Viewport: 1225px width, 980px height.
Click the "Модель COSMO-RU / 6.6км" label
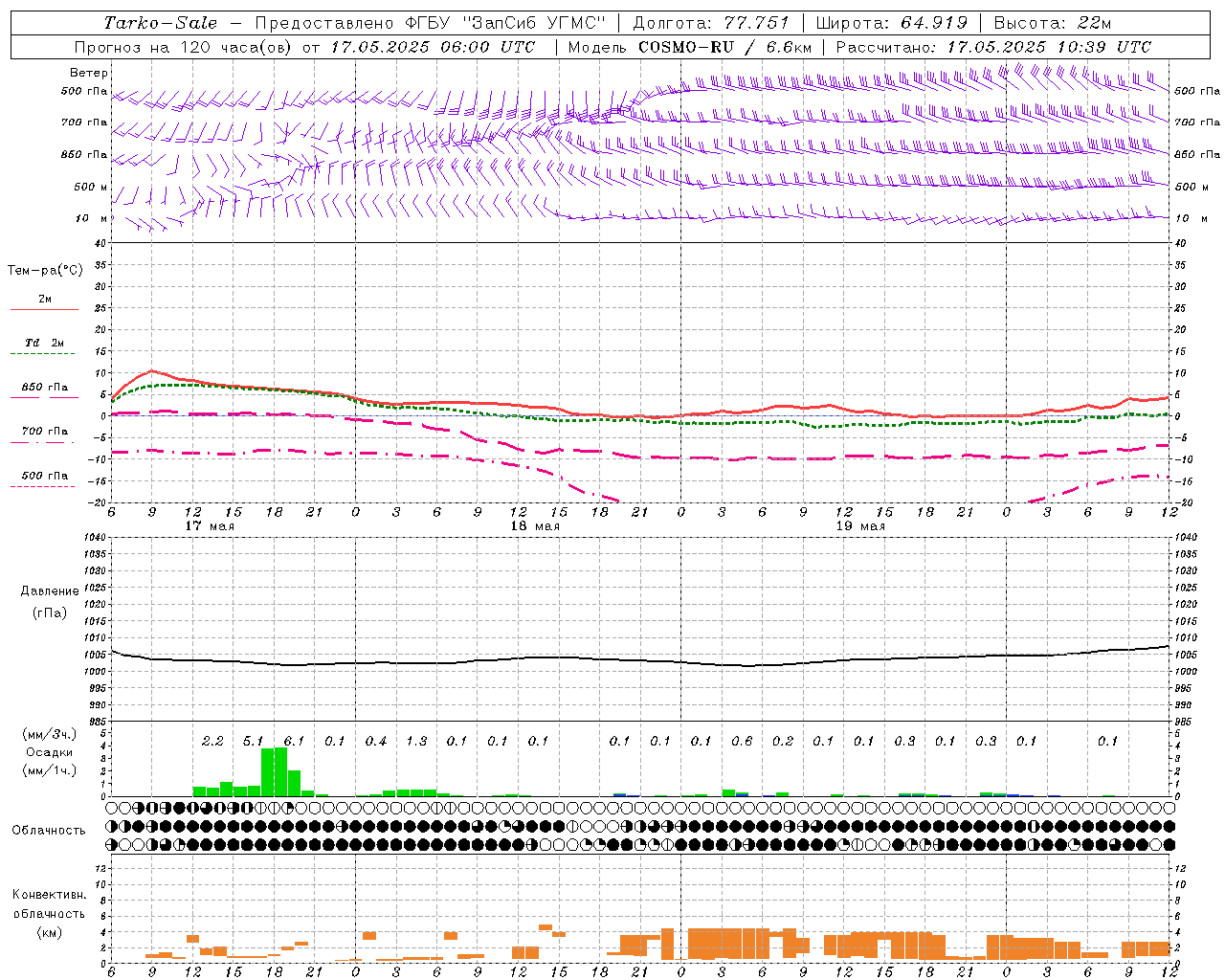click(x=690, y=47)
